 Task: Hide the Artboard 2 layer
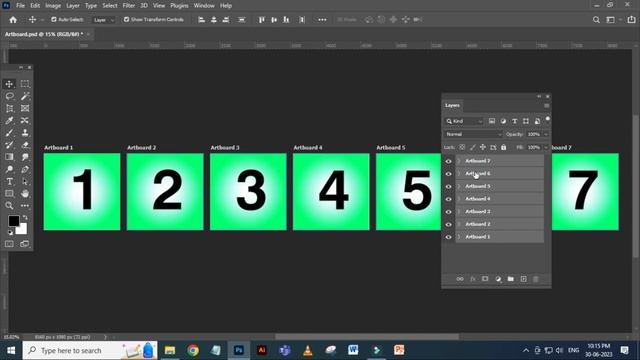(449, 224)
